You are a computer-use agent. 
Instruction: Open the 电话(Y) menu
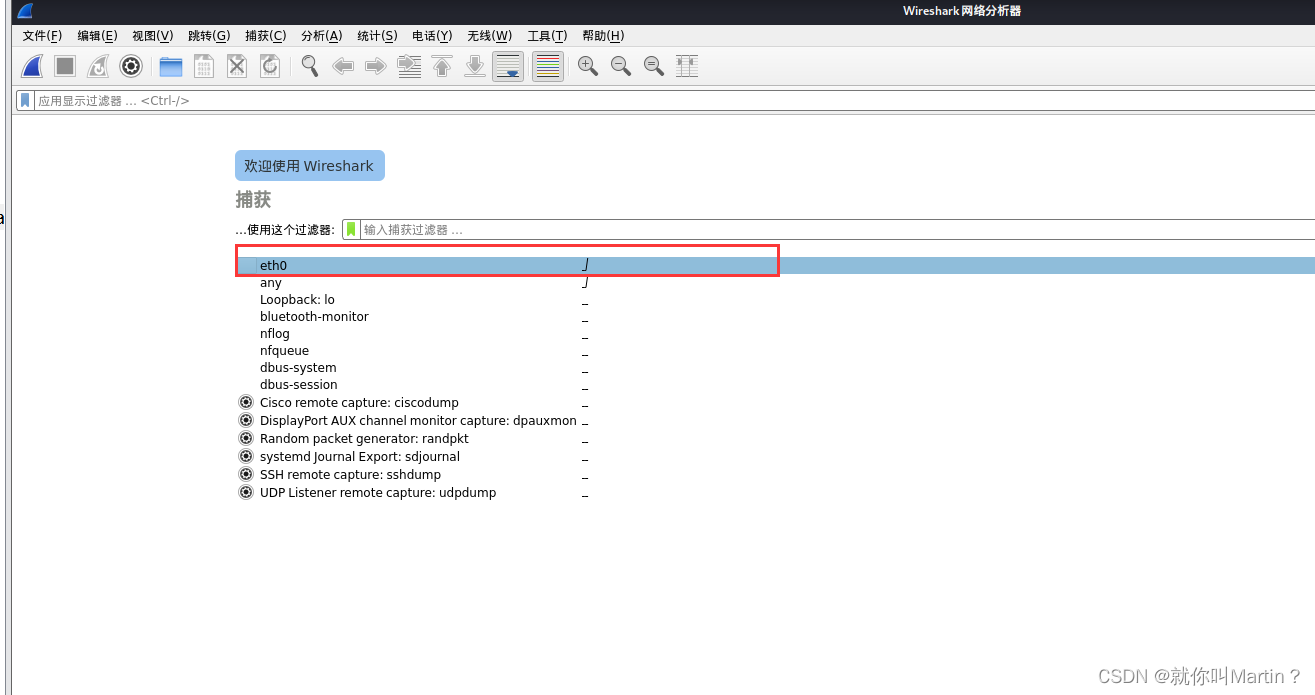(432, 36)
